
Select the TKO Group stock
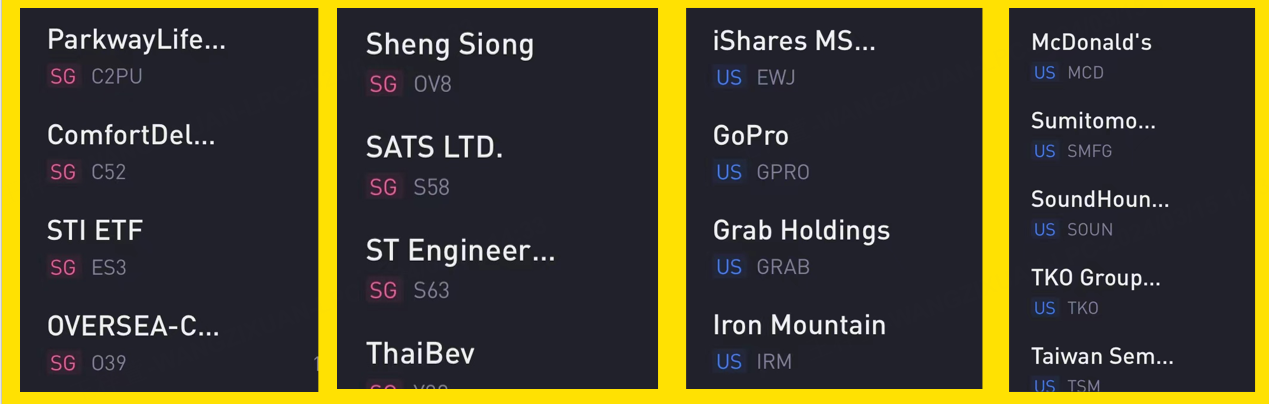pyautogui.click(x=1132, y=291)
